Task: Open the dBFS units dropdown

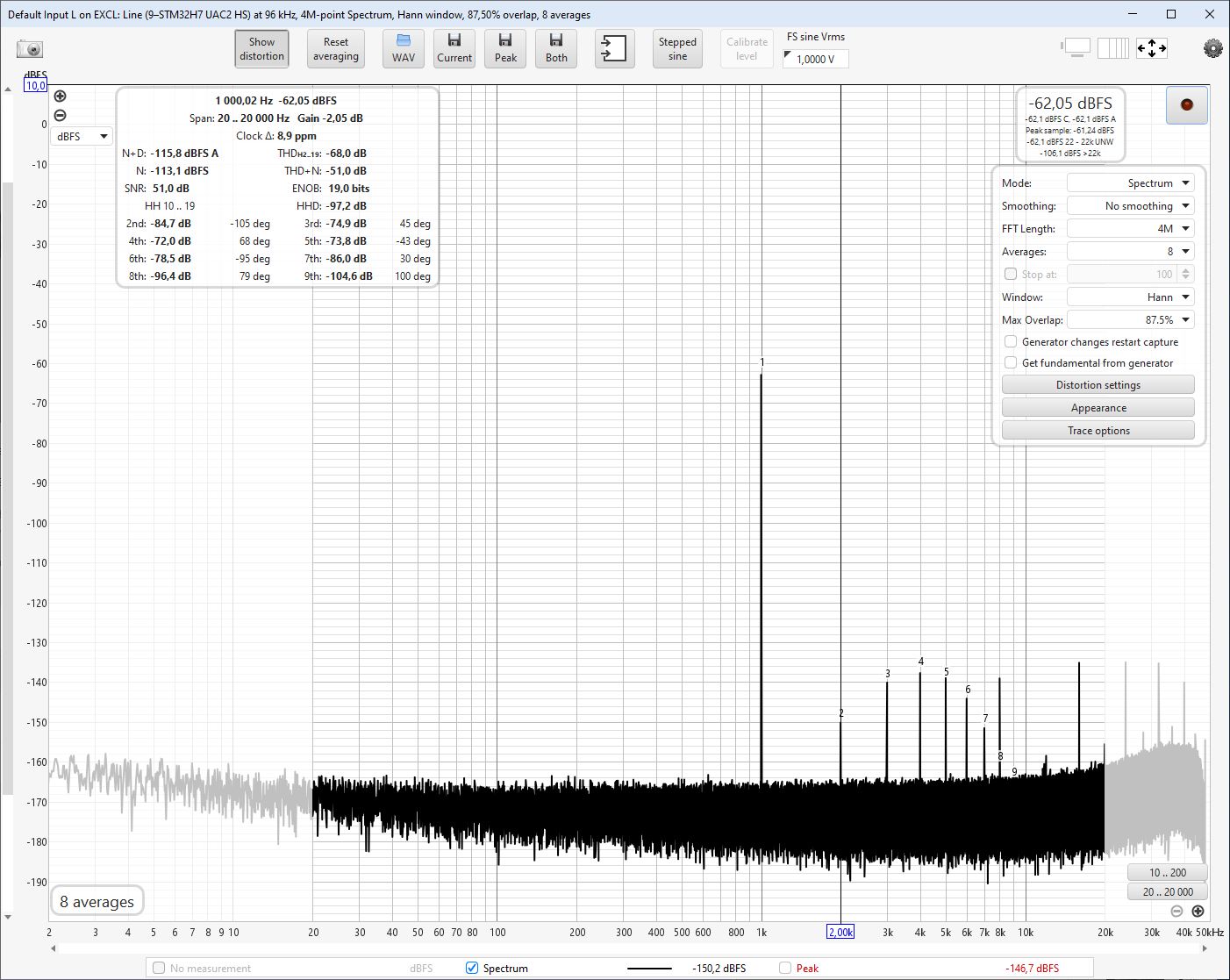Action: [x=81, y=136]
